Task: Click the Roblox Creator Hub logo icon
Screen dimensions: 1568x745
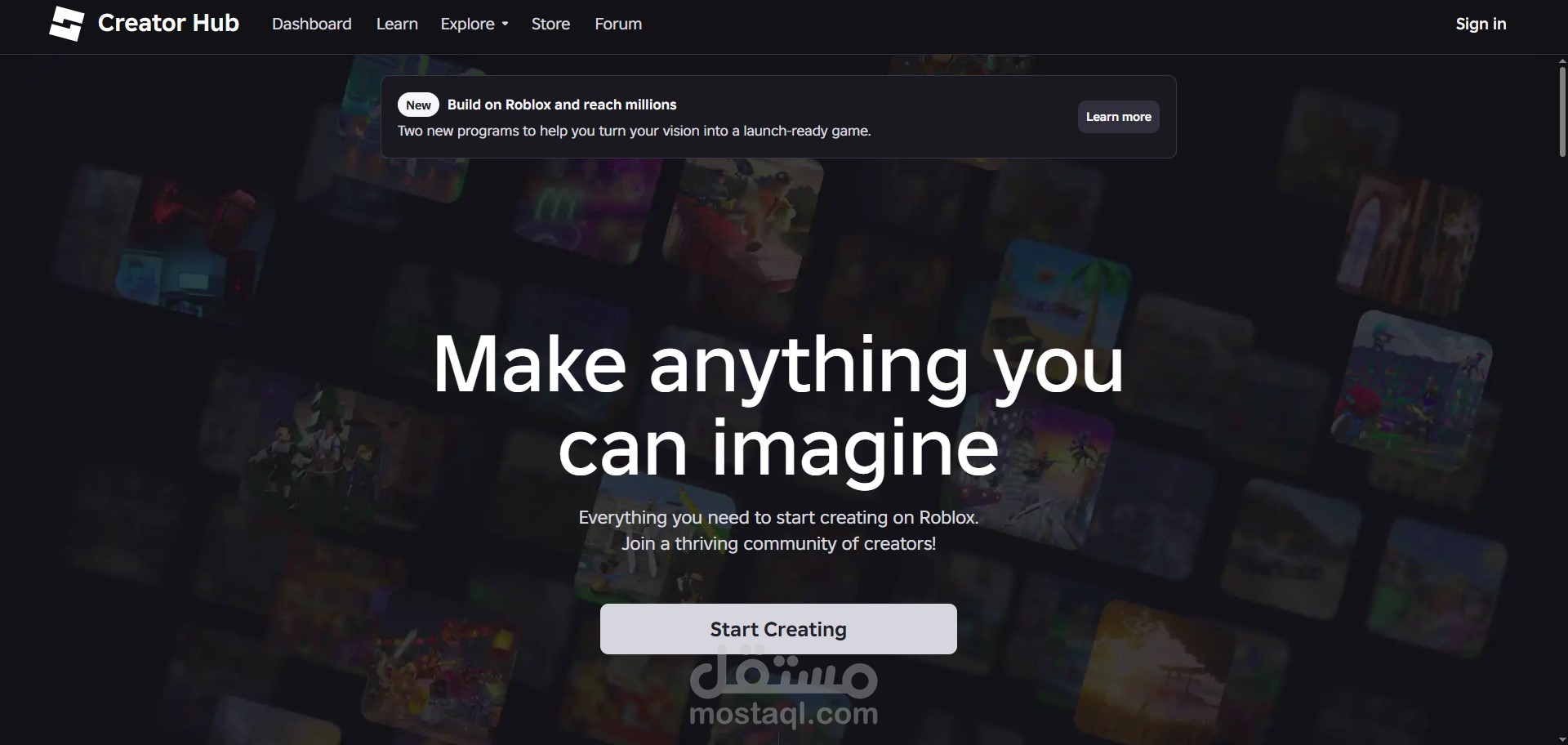Action: tap(66, 24)
